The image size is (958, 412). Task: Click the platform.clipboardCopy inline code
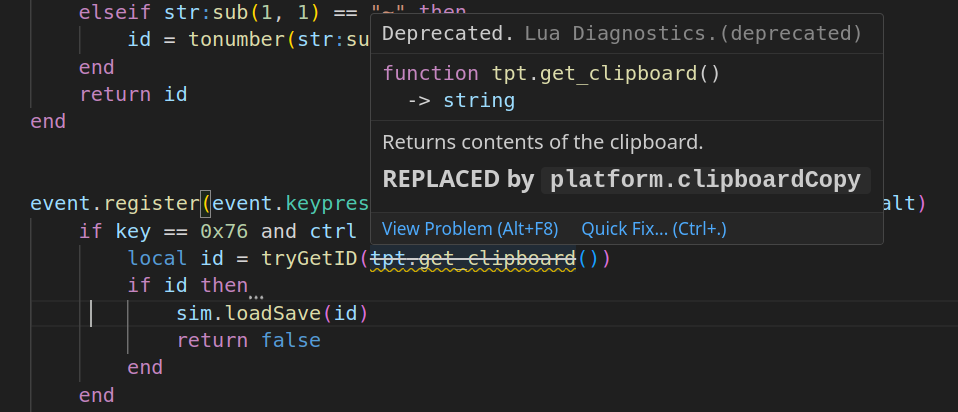pos(706,180)
